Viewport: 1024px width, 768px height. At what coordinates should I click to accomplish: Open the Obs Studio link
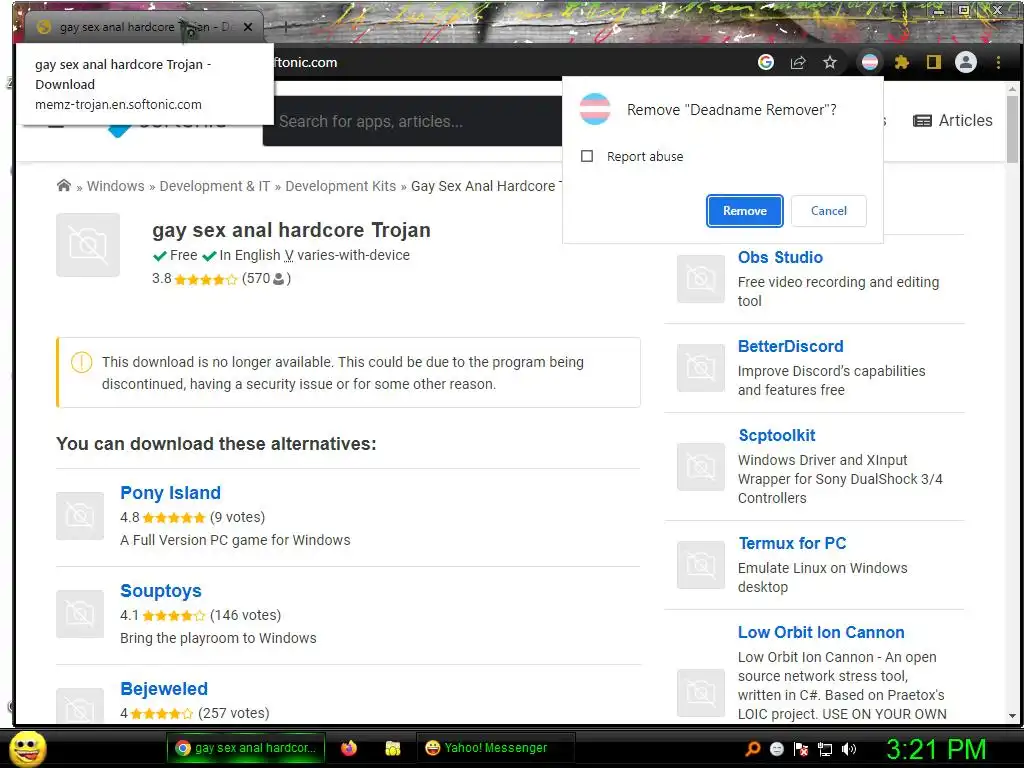tap(780, 257)
